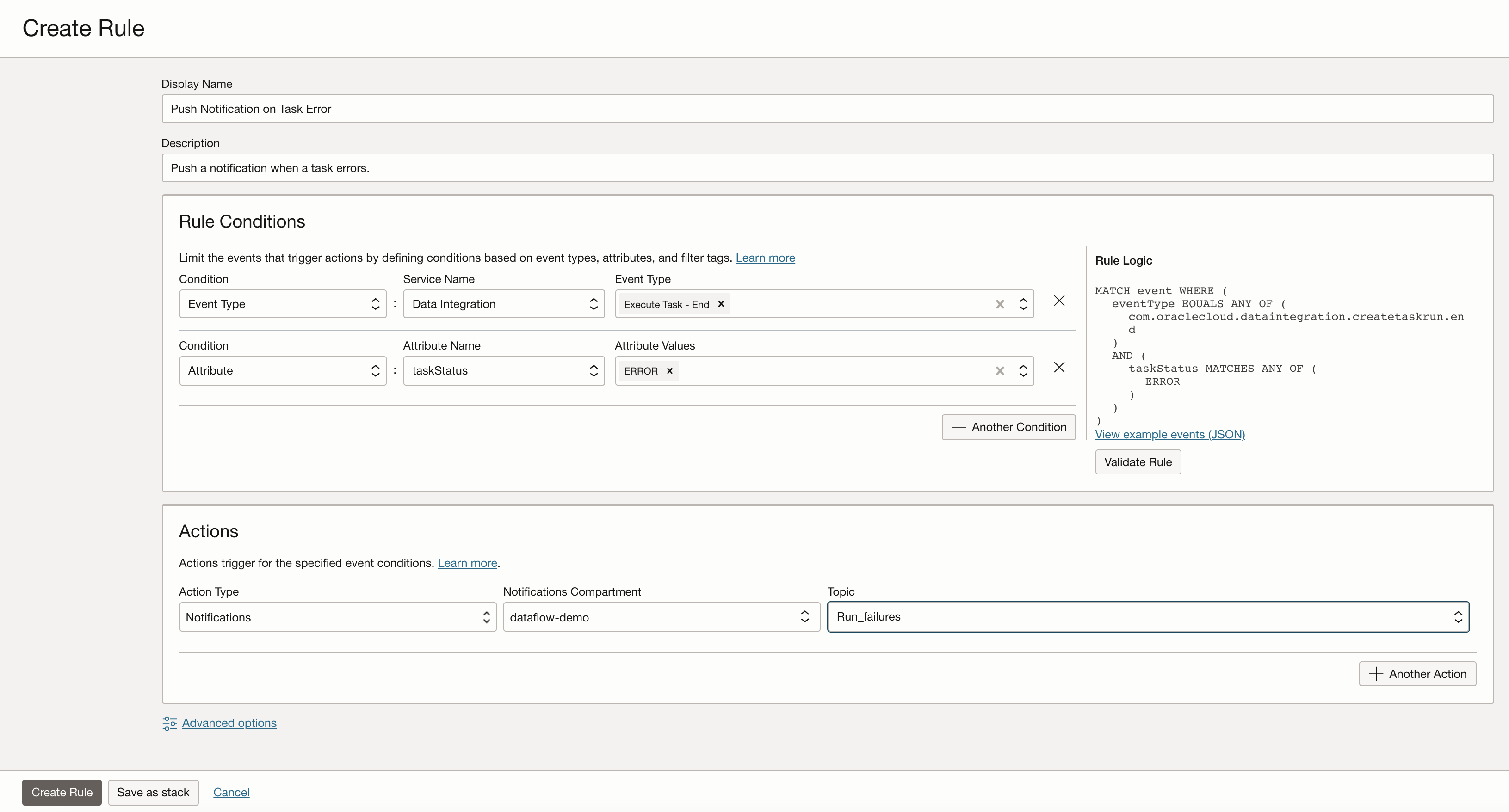Image resolution: width=1509 pixels, height=812 pixels.
Task: Click the Advanced options sliders icon
Action: click(x=169, y=724)
